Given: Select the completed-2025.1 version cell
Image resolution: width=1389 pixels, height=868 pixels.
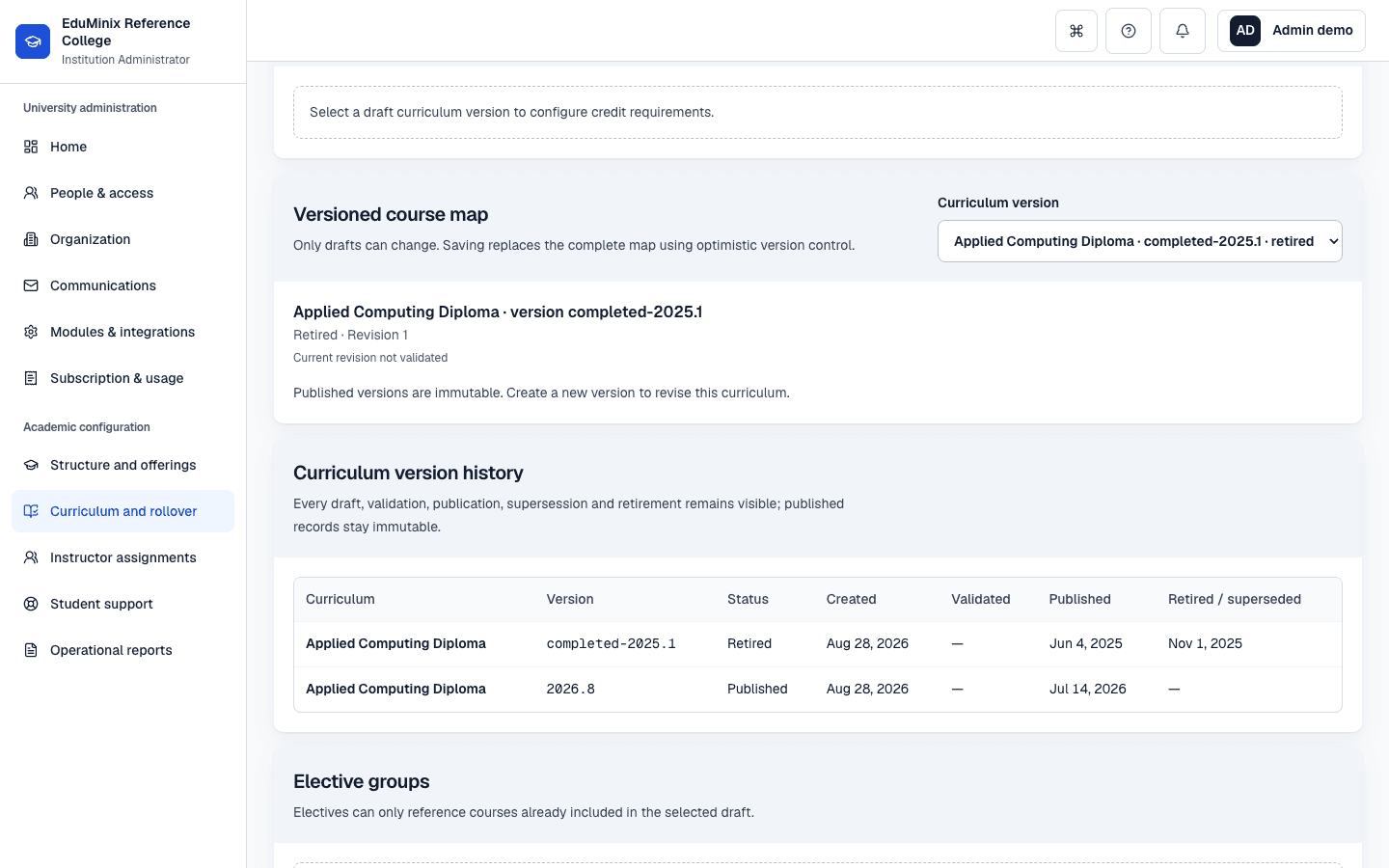Looking at the screenshot, I should click(611, 643).
